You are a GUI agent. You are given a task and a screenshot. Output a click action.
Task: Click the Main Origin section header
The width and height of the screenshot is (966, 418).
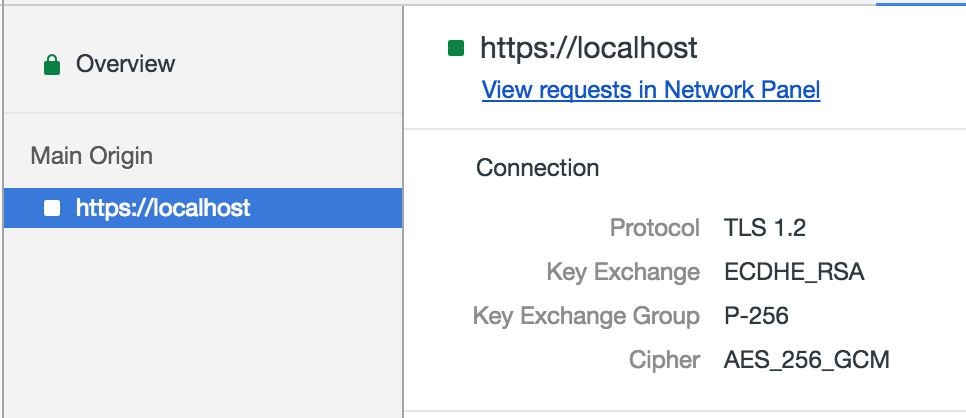click(x=92, y=156)
